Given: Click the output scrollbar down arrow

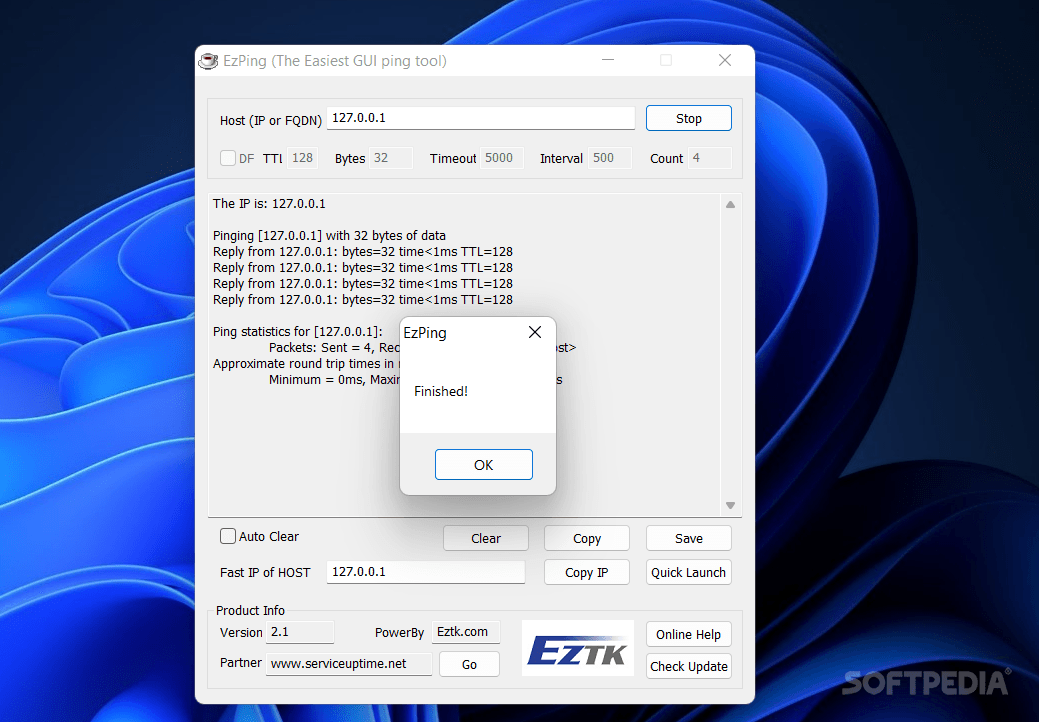Looking at the screenshot, I should coord(730,505).
